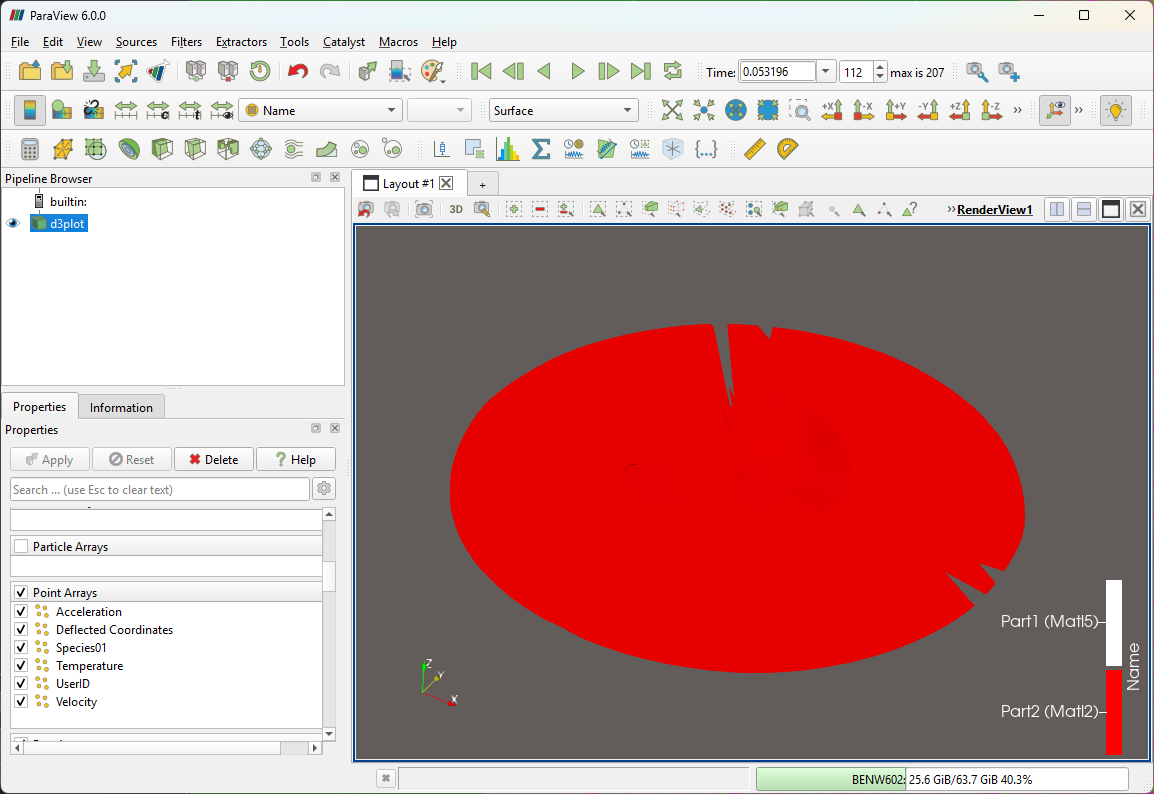
Task: Play the animation
Action: pos(577,71)
